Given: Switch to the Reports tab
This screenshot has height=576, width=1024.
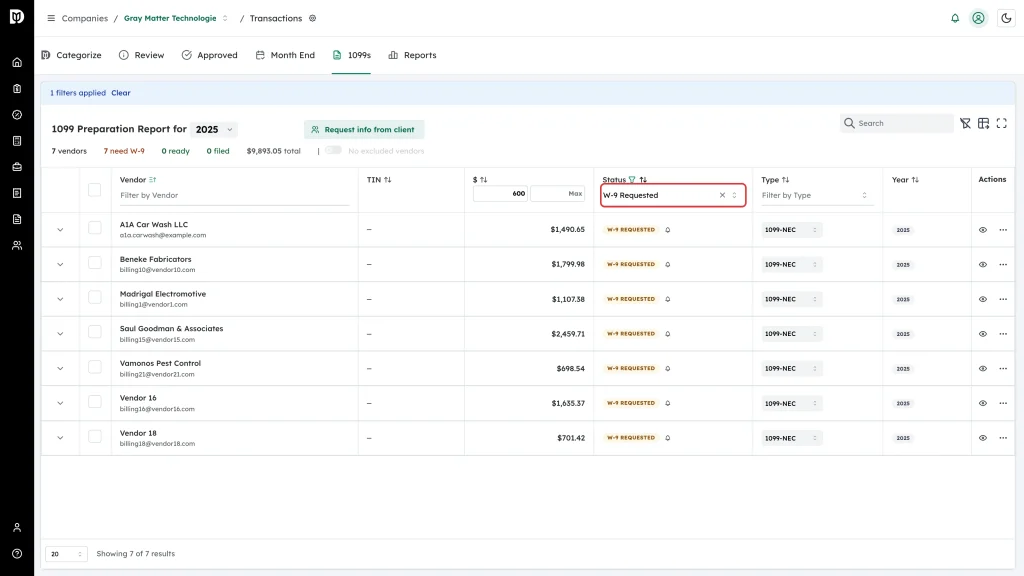Looking at the screenshot, I should 412,56.
